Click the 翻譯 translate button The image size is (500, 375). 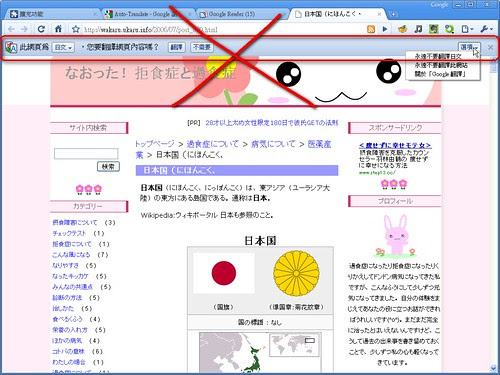coord(176,47)
